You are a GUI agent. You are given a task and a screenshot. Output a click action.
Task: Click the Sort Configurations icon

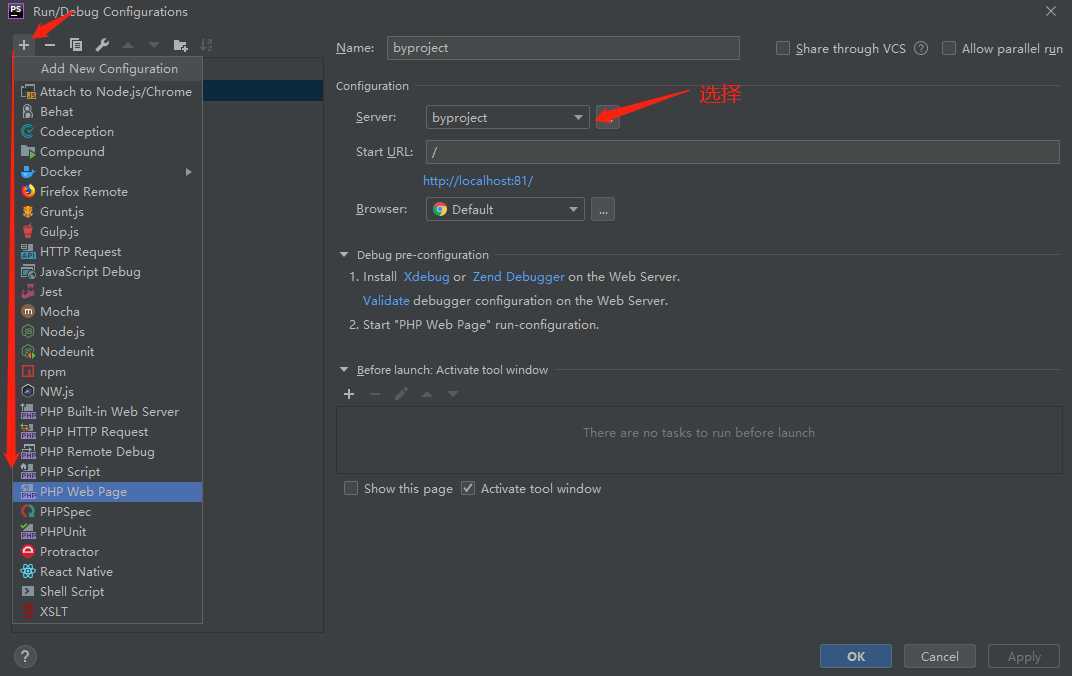[206, 45]
